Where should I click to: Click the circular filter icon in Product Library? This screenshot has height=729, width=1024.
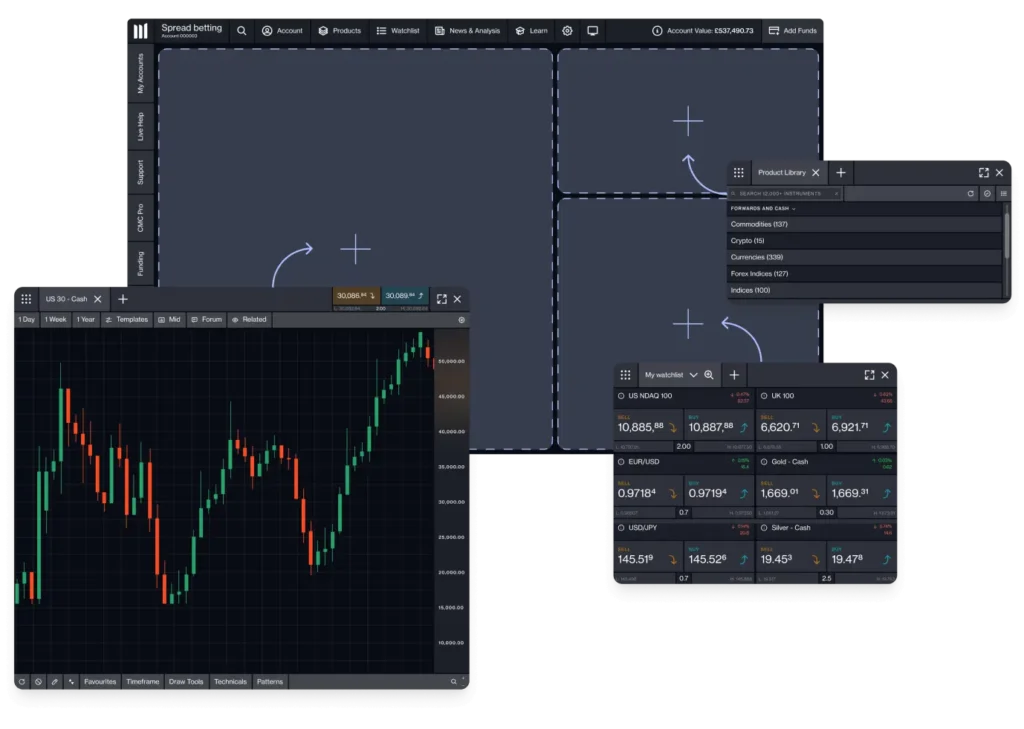(x=987, y=193)
